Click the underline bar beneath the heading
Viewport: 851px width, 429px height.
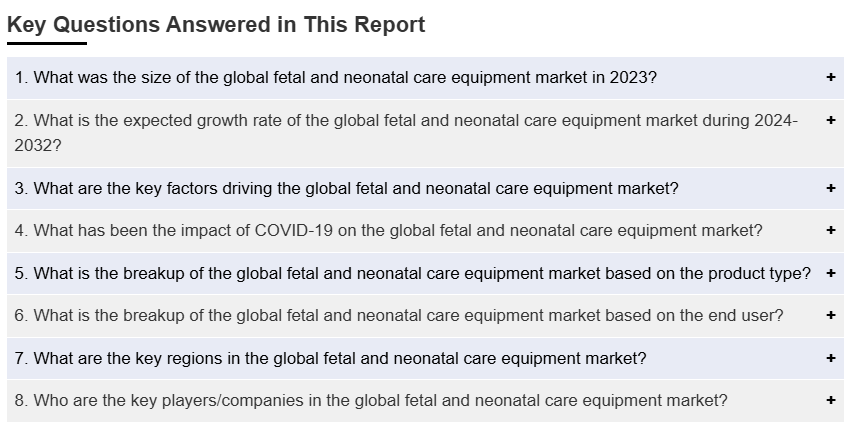tap(47, 43)
